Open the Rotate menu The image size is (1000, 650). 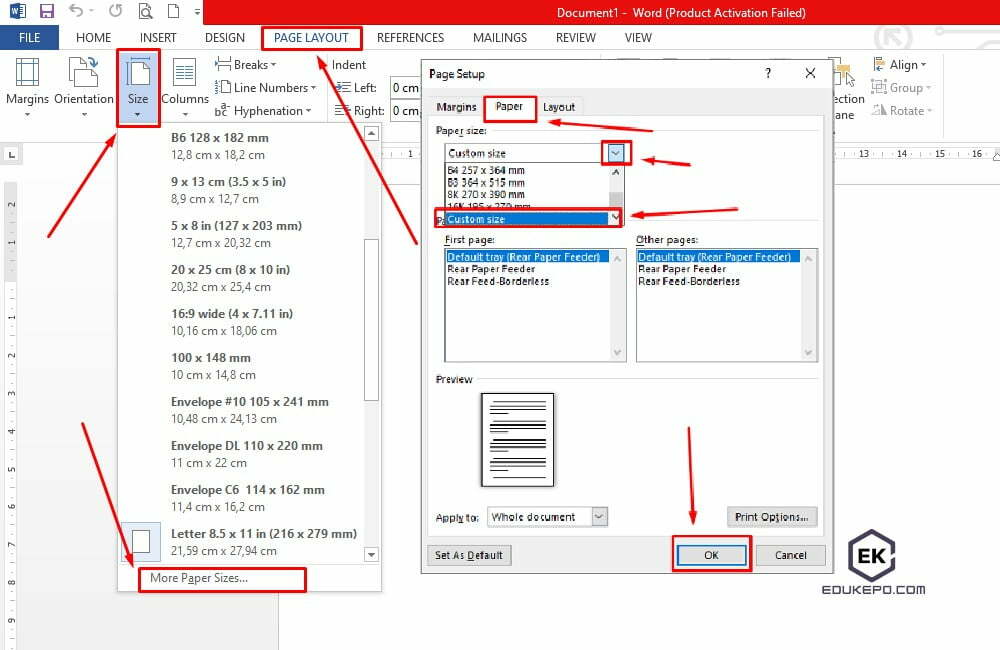coord(902,110)
